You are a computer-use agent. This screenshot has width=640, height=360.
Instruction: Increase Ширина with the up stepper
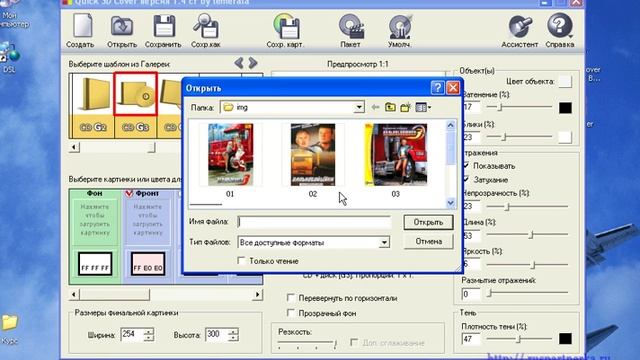(x=149, y=331)
